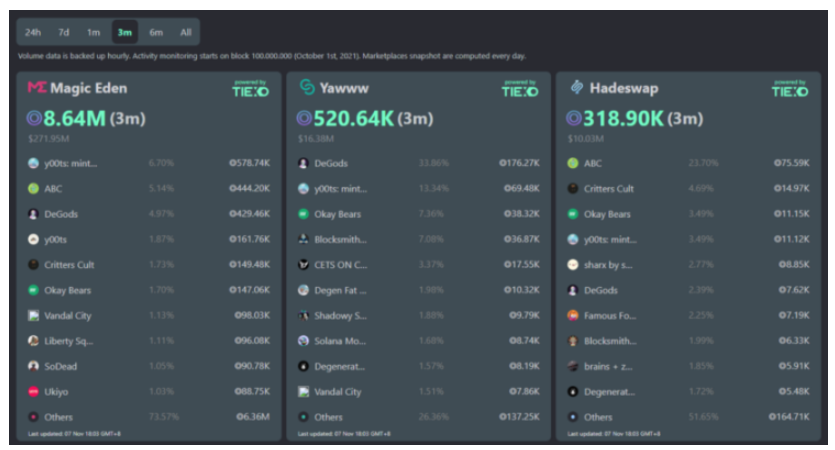Image resolution: width=835 pixels, height=450 pixels.
Task: Open the Magic Eden marketplace title
Action: (x=88, y=88)
